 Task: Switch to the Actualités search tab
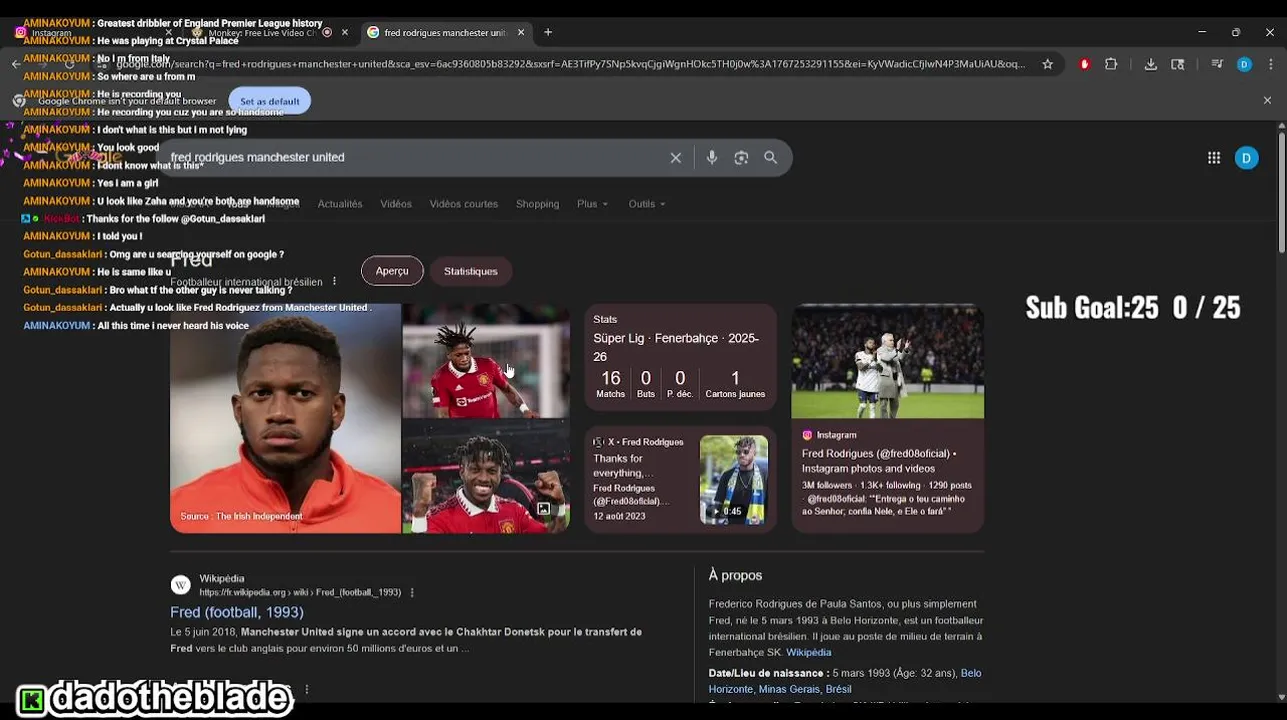(x=340, y=204)
